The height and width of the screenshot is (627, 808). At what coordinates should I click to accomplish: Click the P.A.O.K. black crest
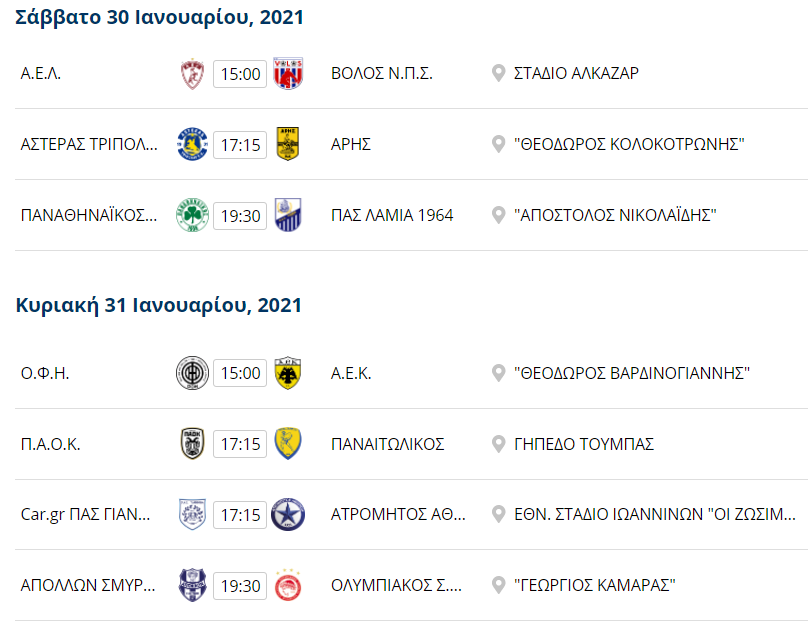click(191, 444)
